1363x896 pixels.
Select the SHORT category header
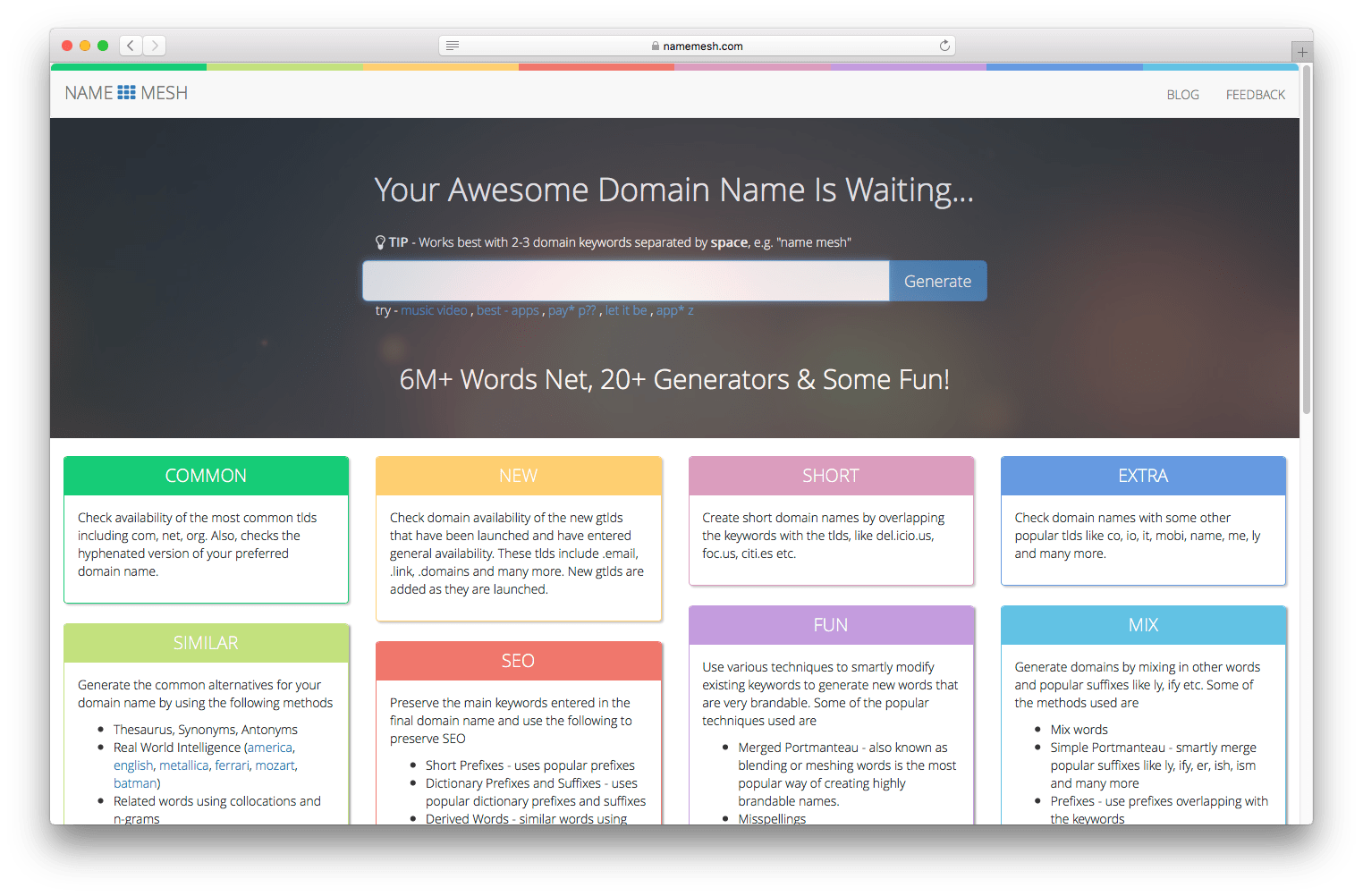(831, 476)
